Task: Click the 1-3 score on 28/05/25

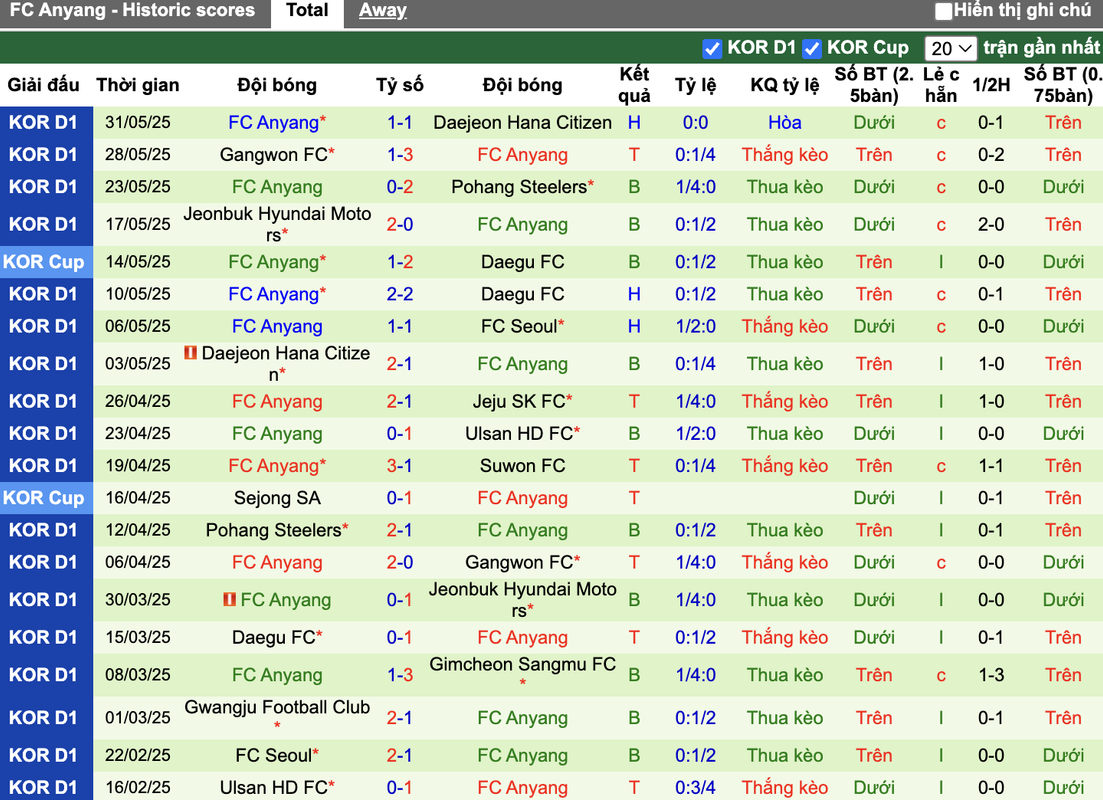Action: (400, 155)
